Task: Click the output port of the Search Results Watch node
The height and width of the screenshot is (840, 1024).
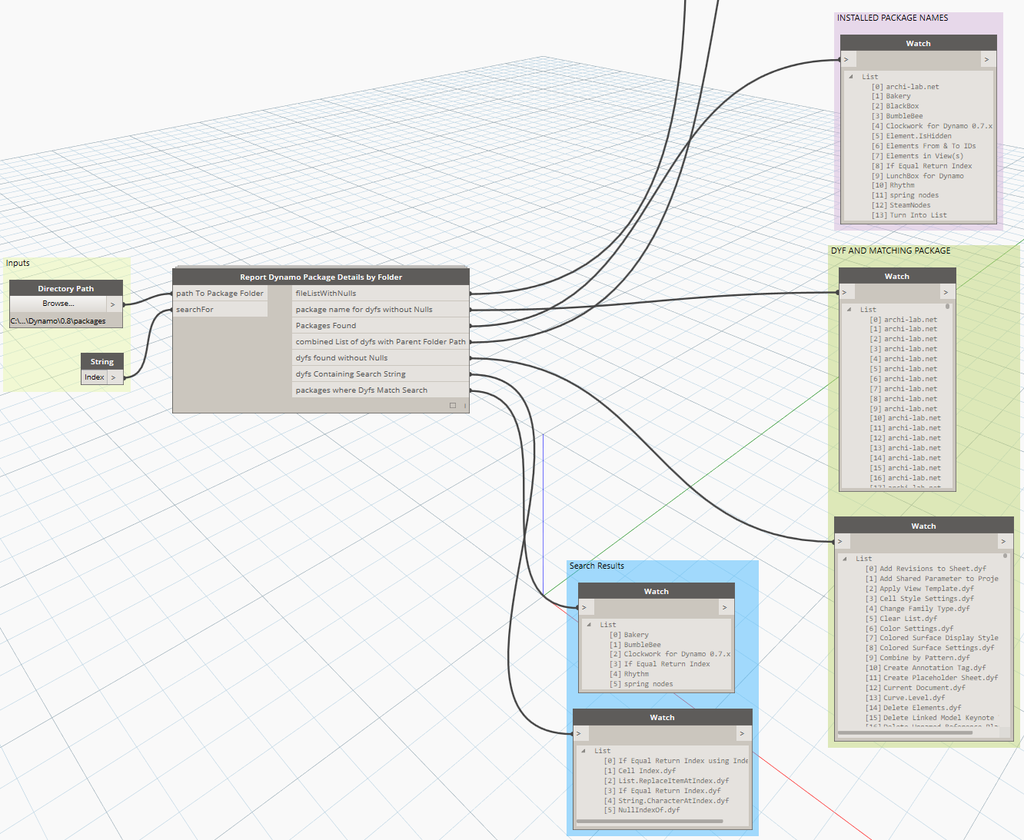Action: pyautogui.click(x=727, y=607)
